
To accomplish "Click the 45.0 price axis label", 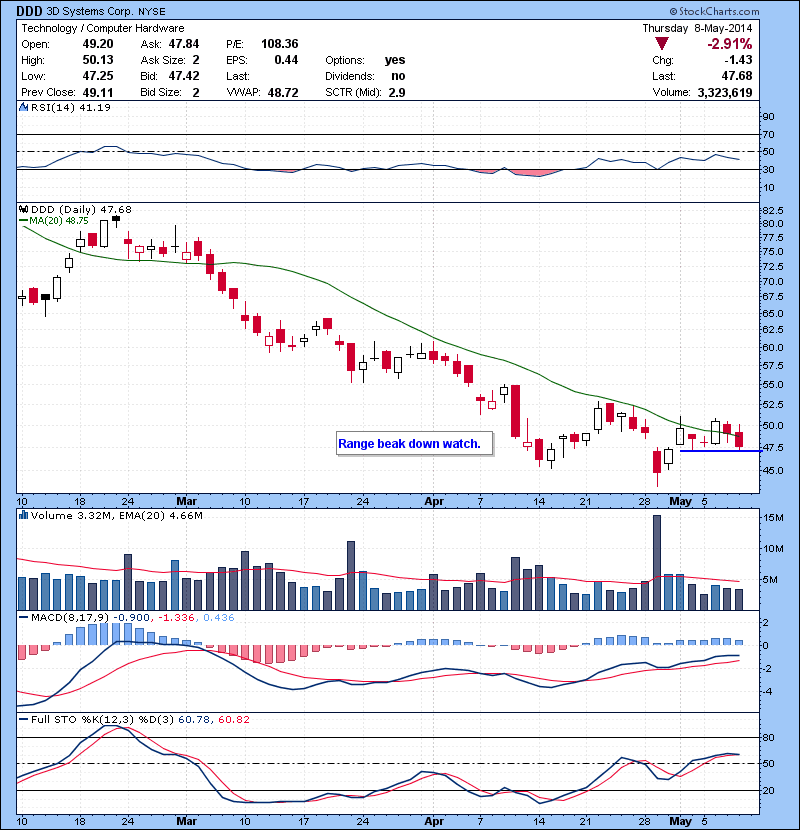I will (x=772, y=470).
